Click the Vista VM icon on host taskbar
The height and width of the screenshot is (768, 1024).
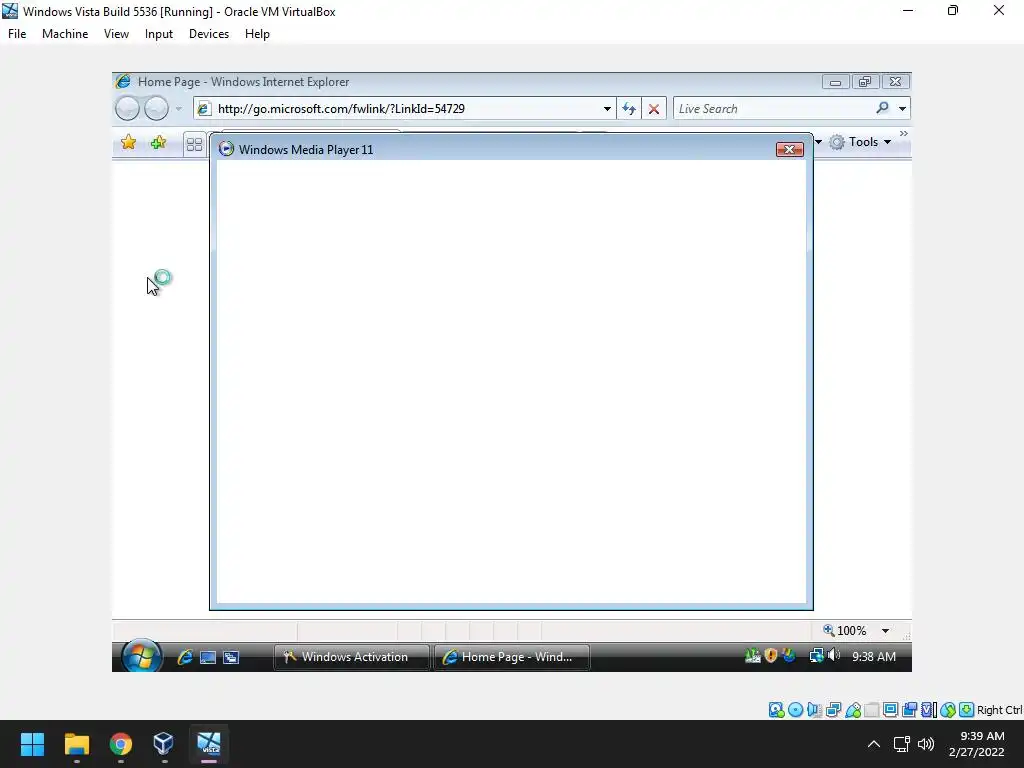point(209,744)
